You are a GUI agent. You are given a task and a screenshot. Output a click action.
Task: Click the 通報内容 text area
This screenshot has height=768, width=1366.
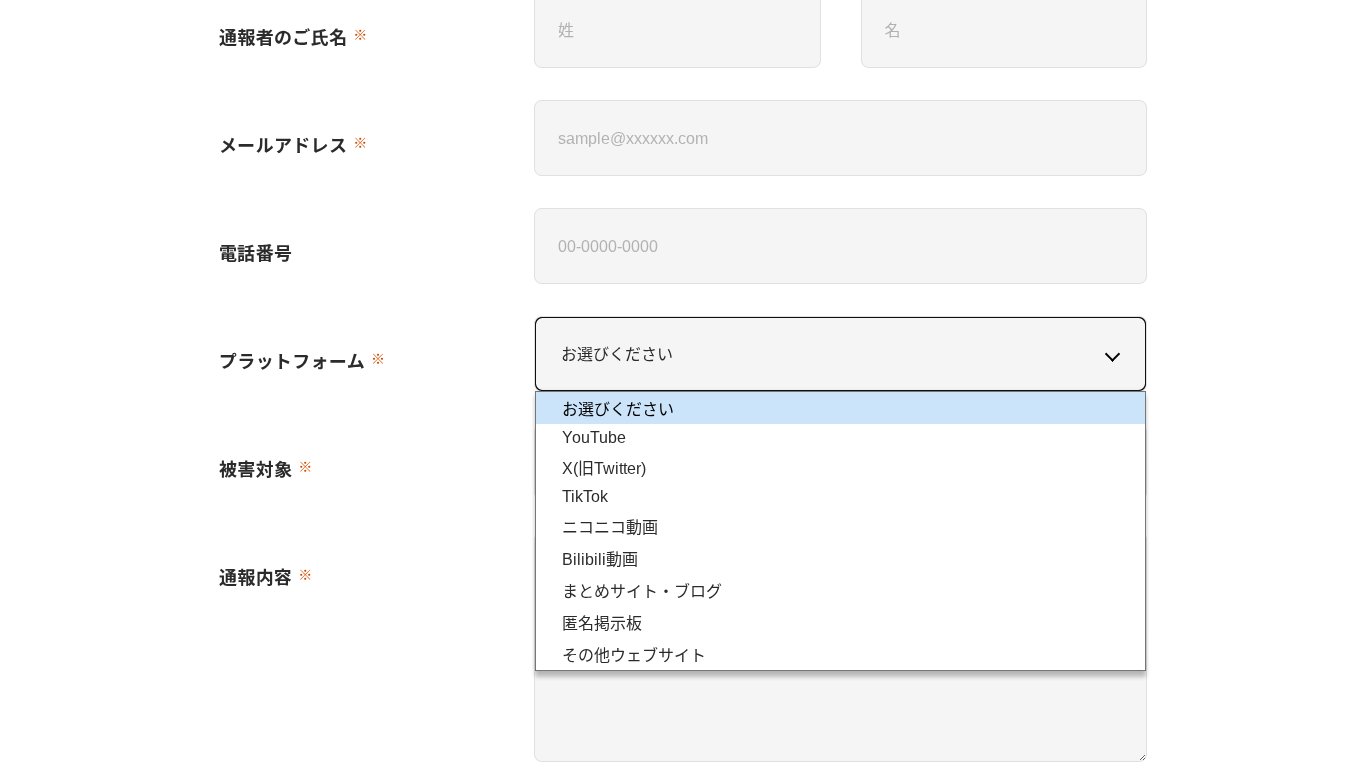tap(840, 715)
